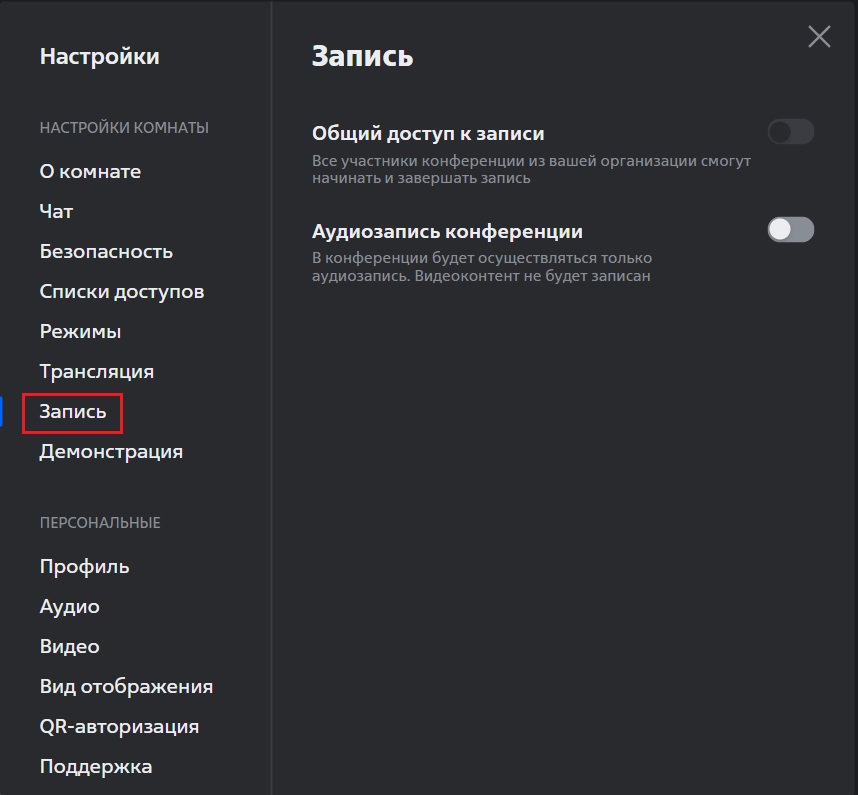
Task: Select Вид отображения in sidebar
Action: pos(126,687)
